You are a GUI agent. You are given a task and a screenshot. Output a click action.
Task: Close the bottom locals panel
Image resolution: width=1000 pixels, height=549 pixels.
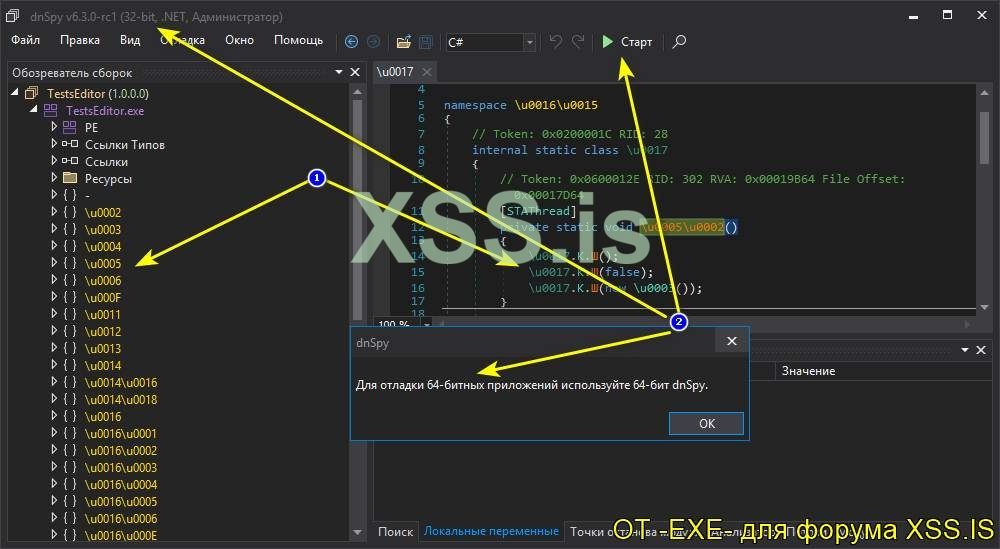[x=981, y=349]
